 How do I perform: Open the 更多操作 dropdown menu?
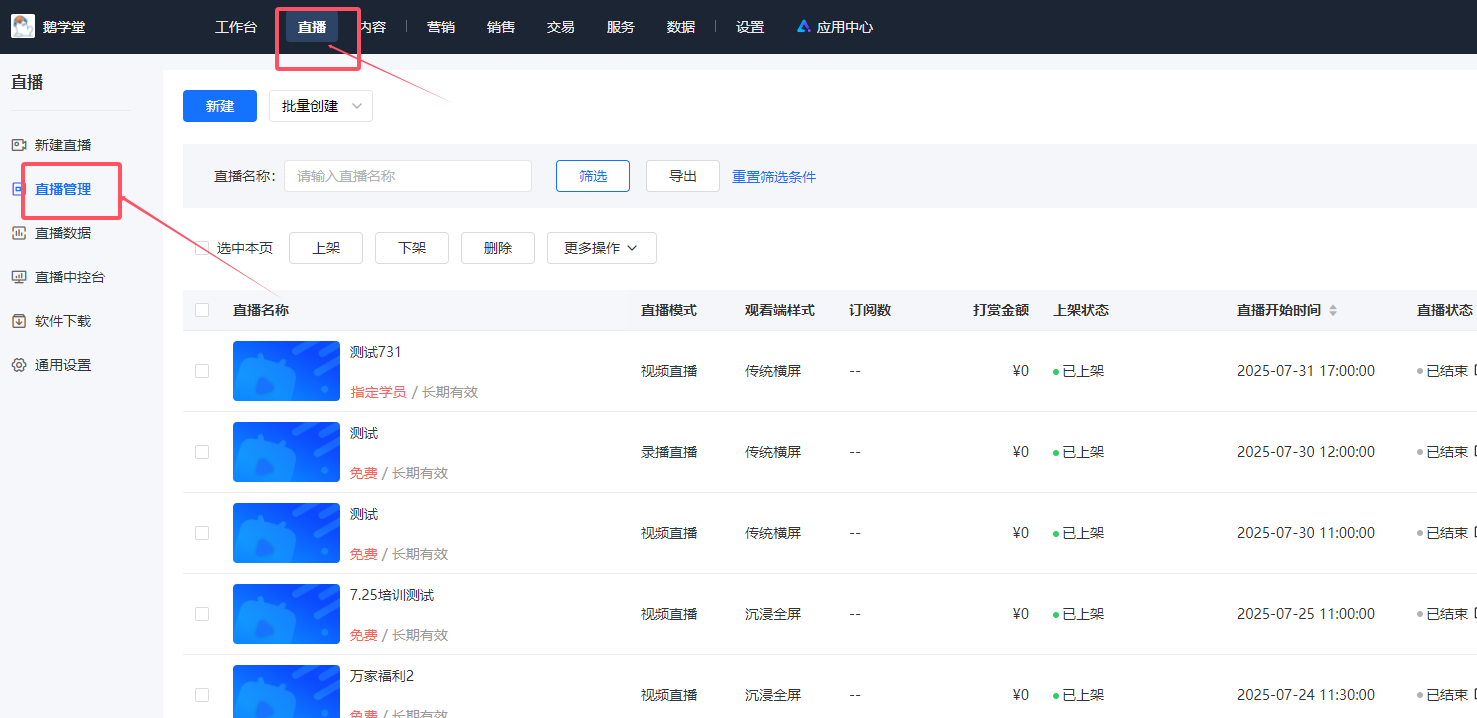[x=601, y=248]
